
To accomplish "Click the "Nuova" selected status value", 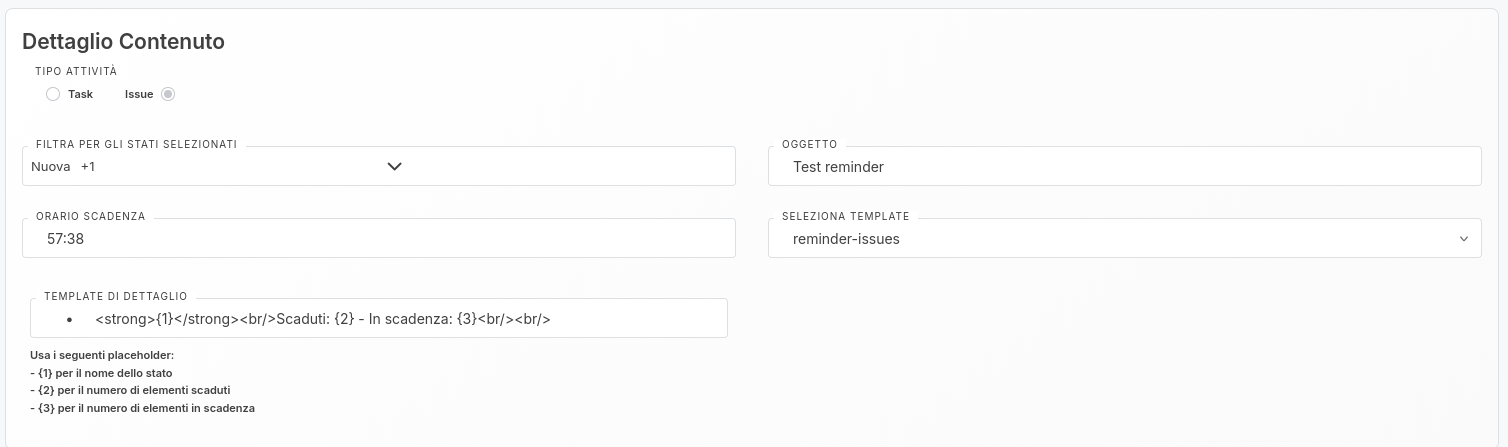I will point(50,167).
